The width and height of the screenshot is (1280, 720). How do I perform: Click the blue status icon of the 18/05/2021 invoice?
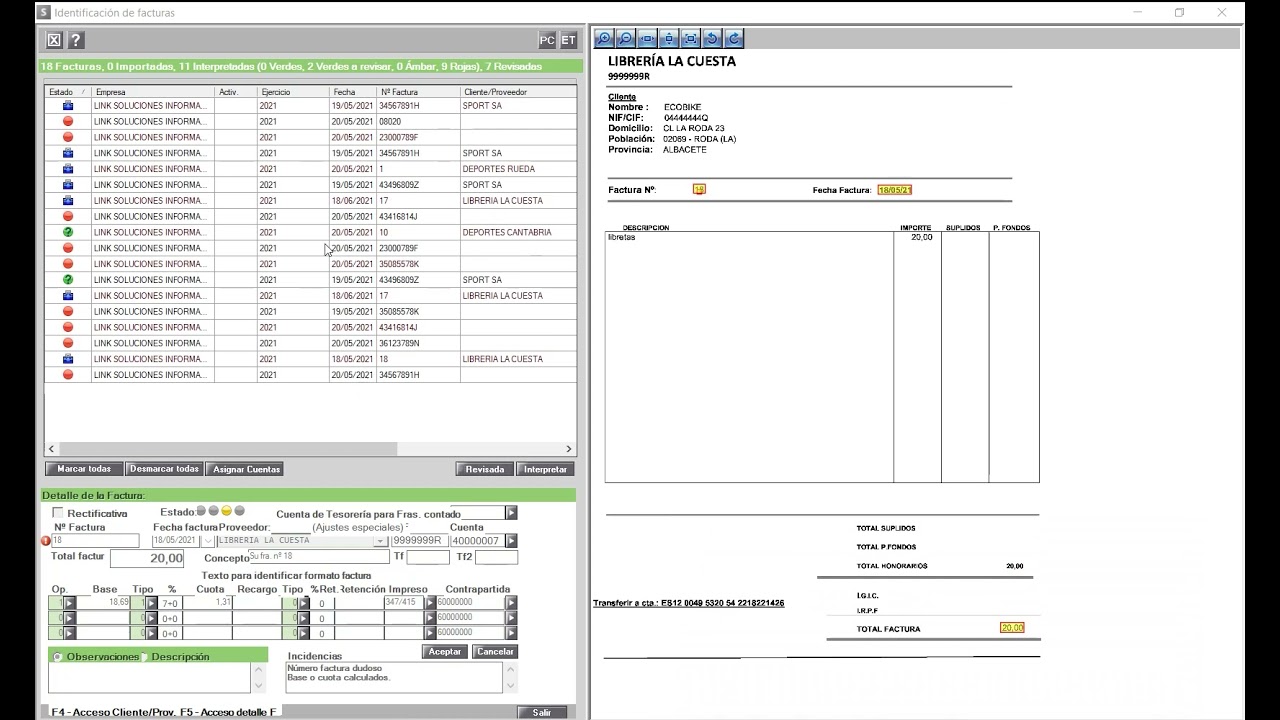[x=68, y=359]
